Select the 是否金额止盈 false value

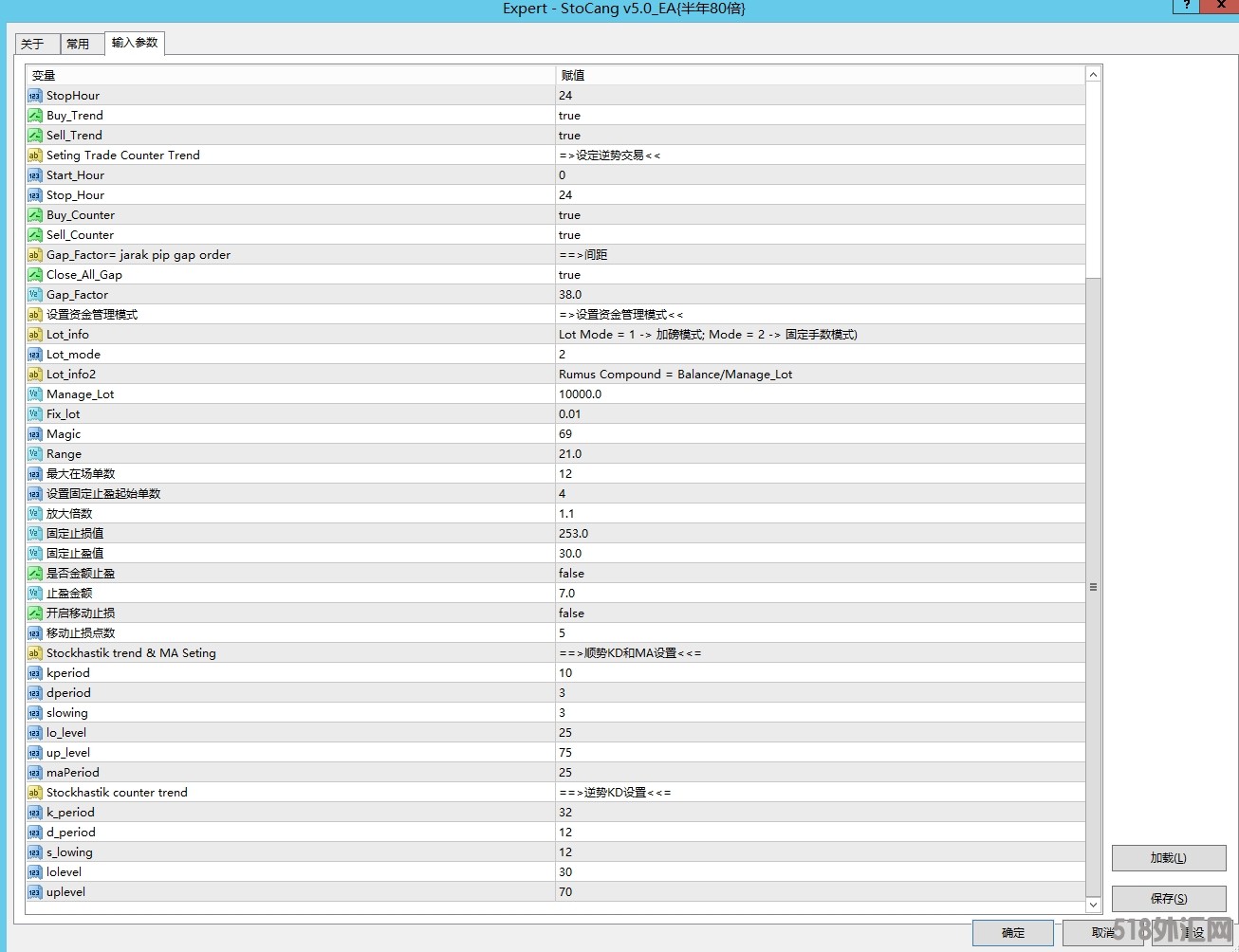pyautogui.click(x=821, y=574)
